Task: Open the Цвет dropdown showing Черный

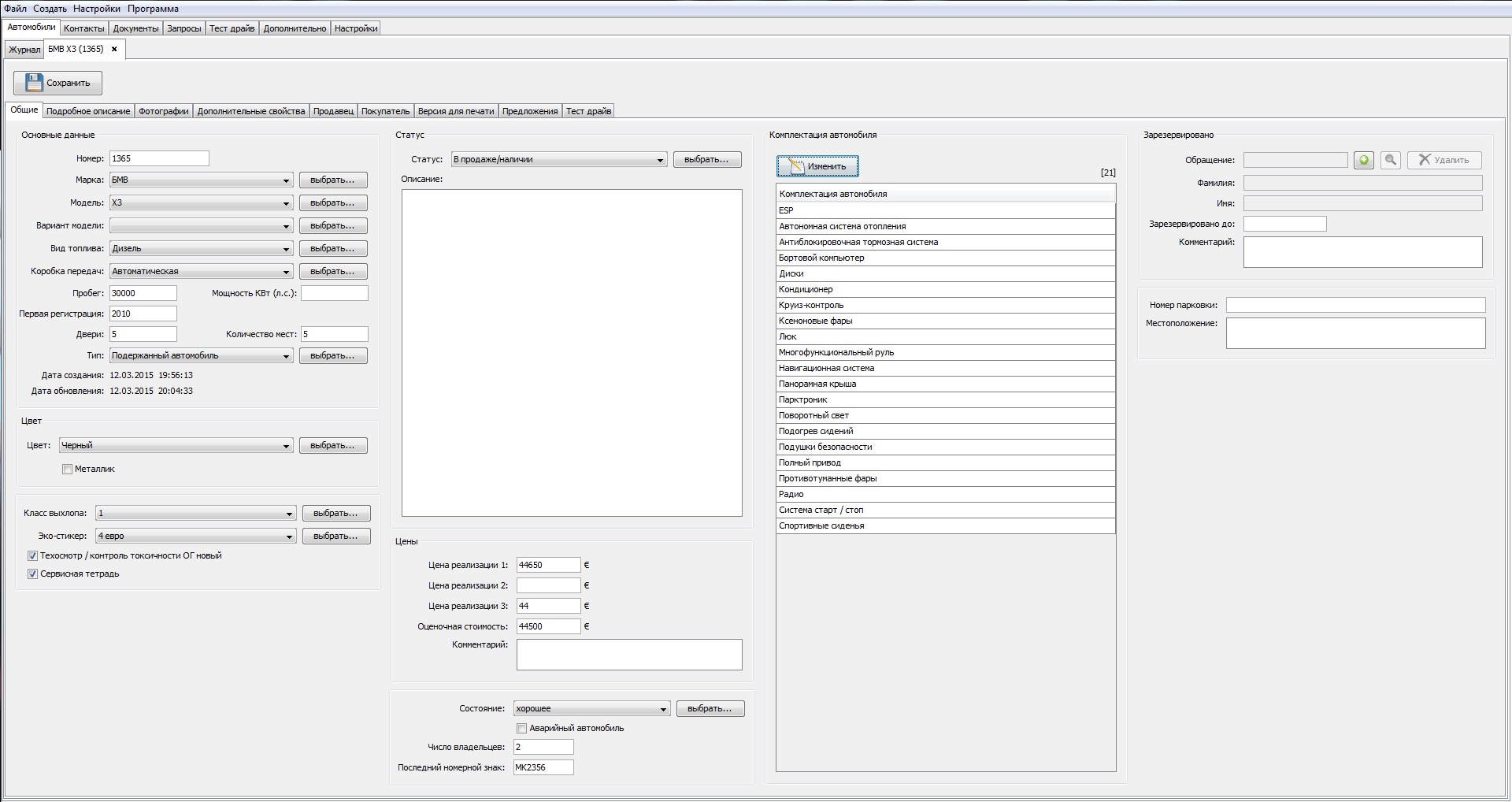Action: coord(176,446)
